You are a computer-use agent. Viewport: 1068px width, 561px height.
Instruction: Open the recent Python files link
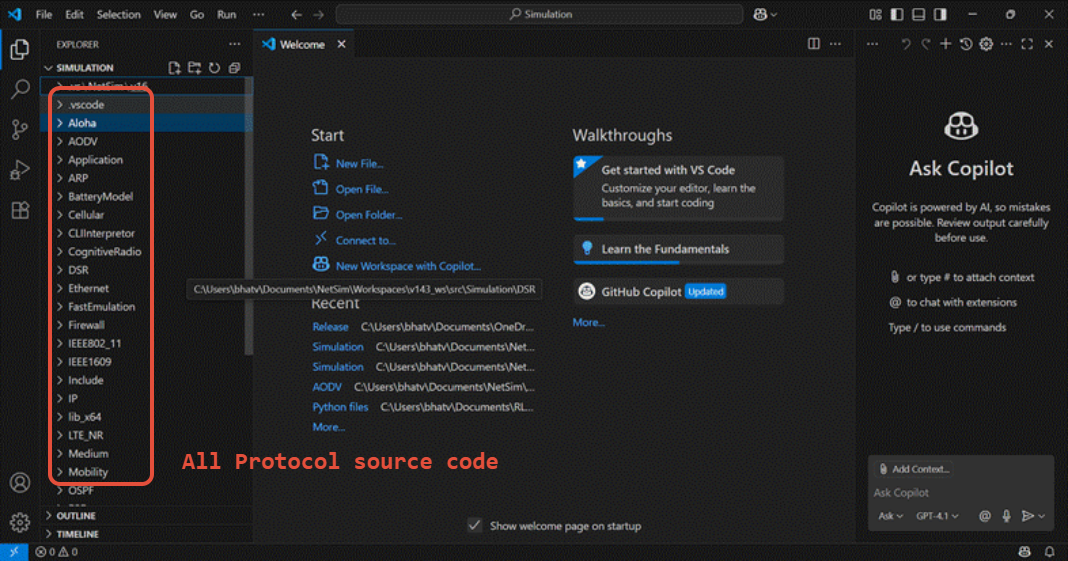point(340,406)
